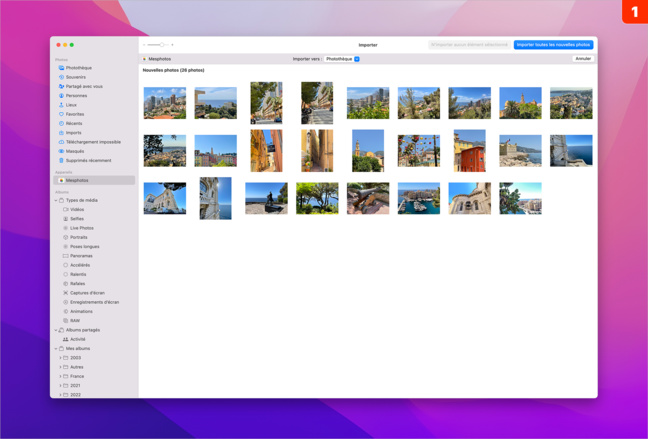Screen dimensions: 648x439
Task: Collapse the Types de média group
Action: coord(56,200)
